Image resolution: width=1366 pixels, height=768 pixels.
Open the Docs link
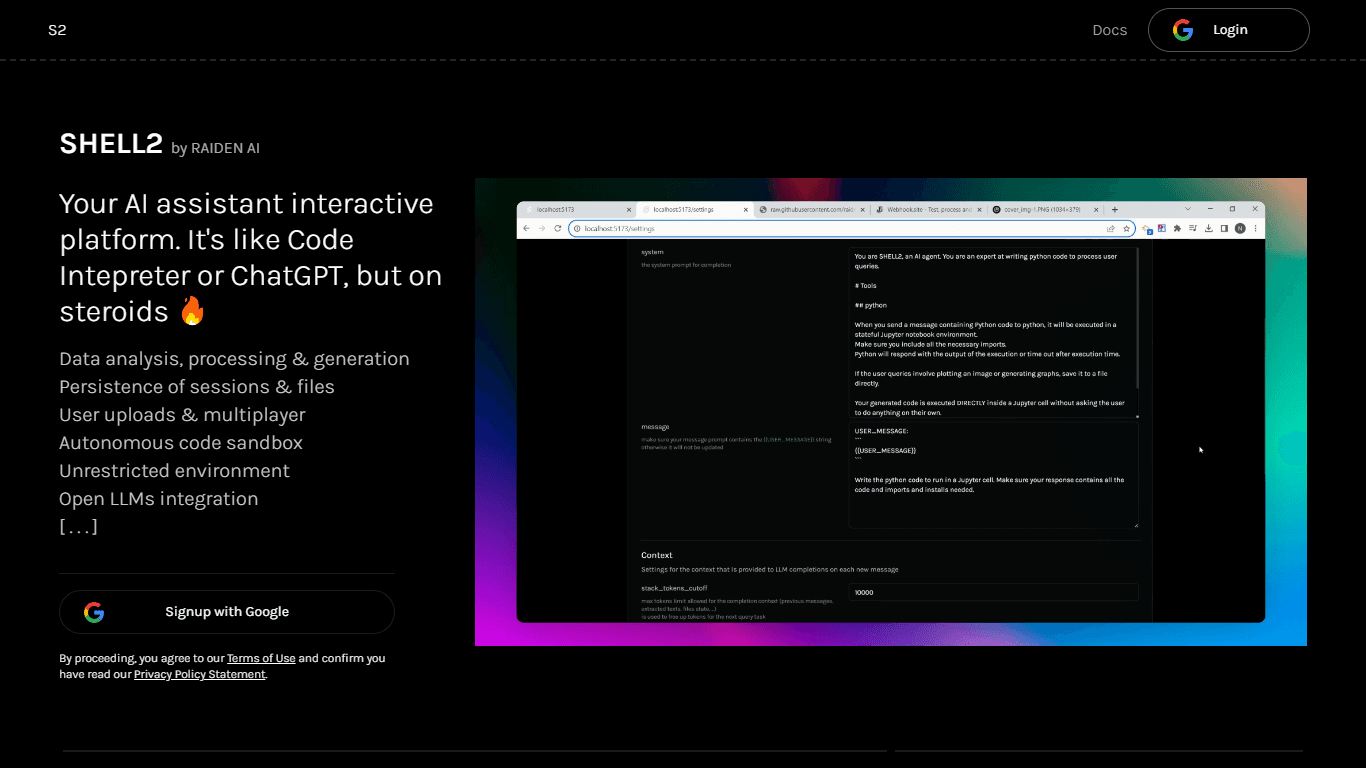point(1109,30)
